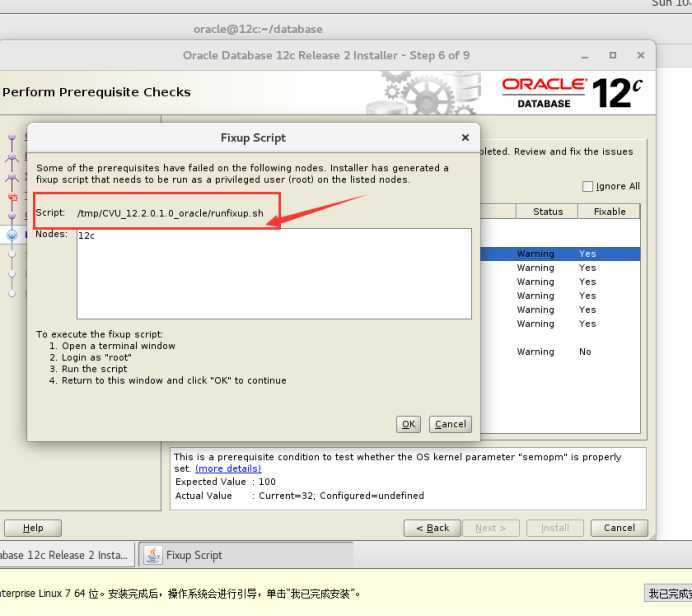Click OK in the Fixup Script dialog
Screen dimensions: 692x616
click(408, 424)
